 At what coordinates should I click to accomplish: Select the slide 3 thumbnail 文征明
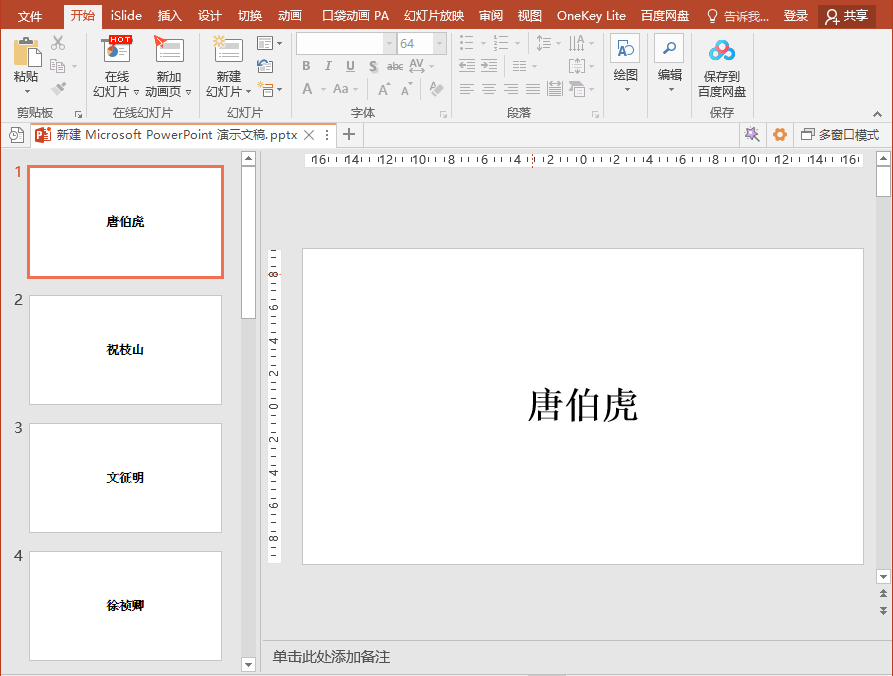(125, 478)
